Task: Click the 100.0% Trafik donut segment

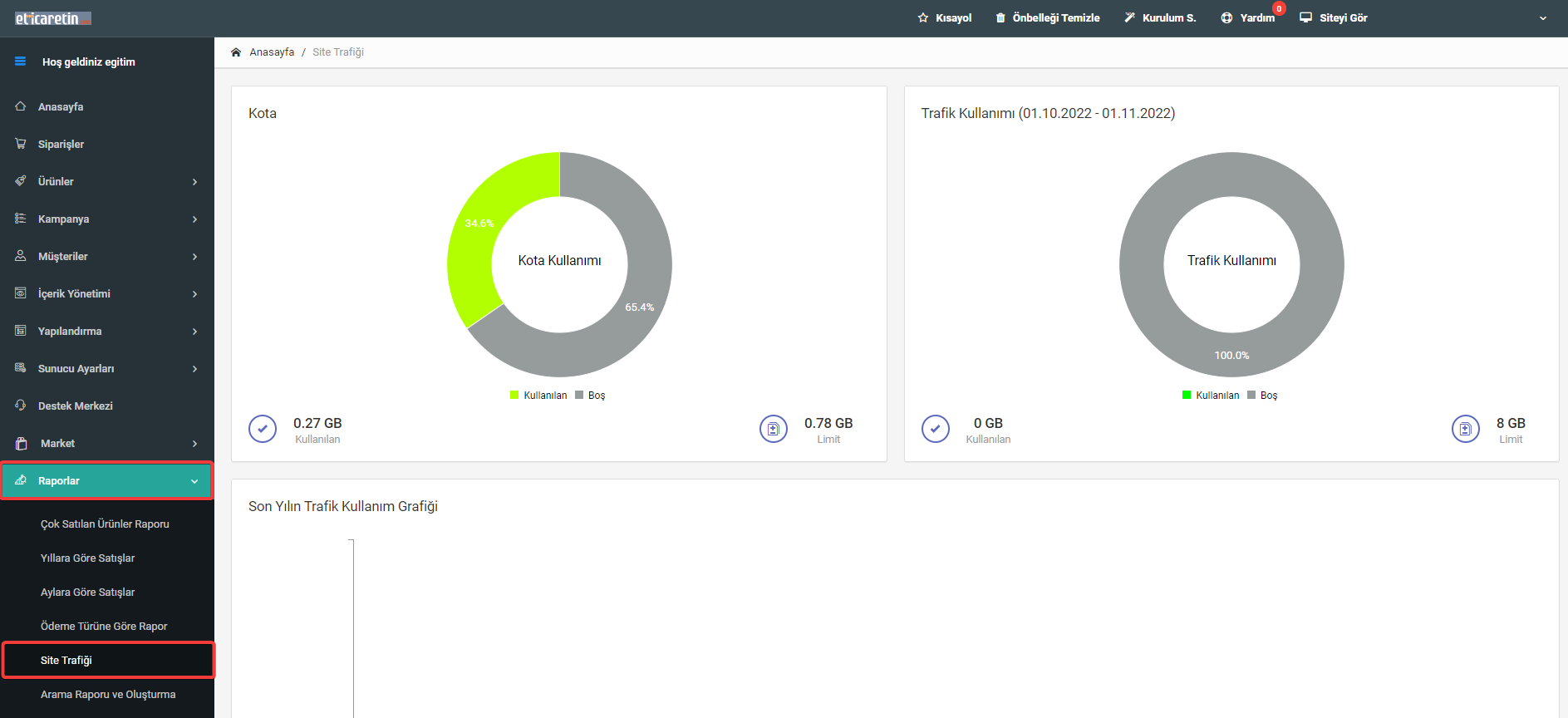Action: [x=1231, y=355]
